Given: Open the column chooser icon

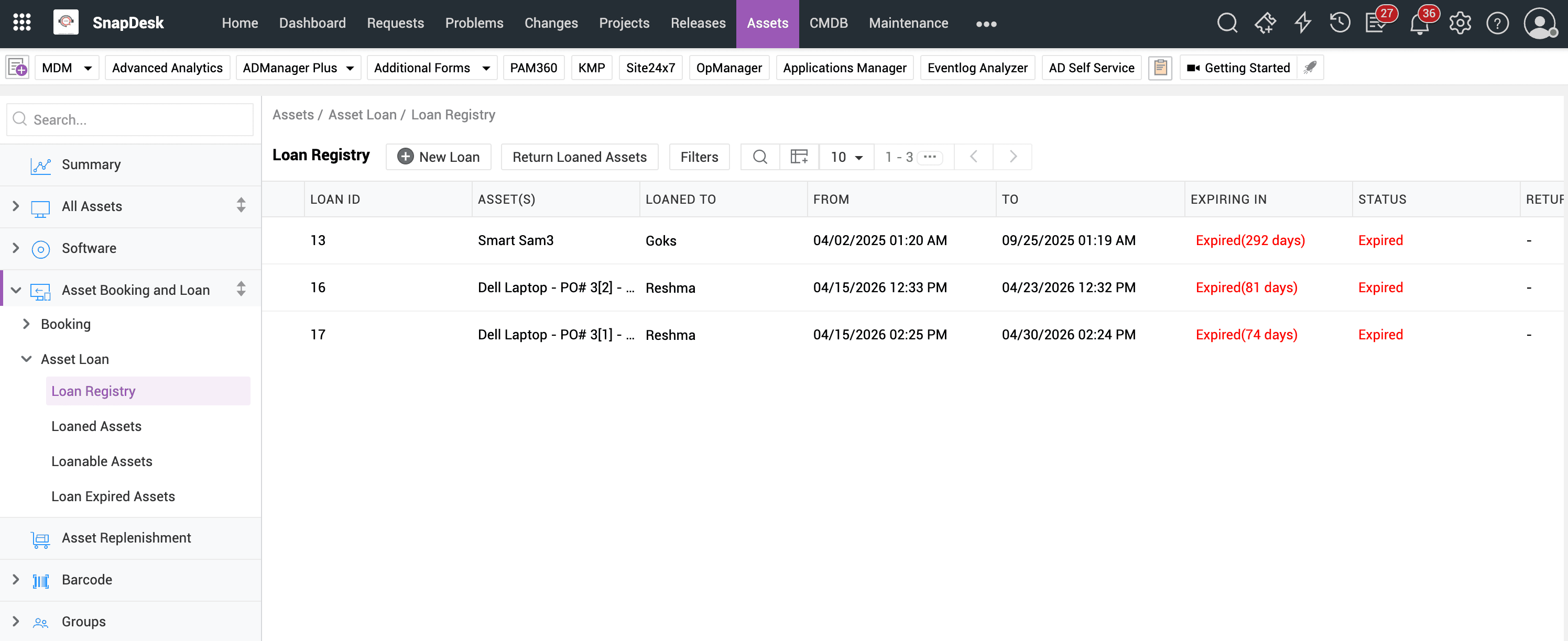Looking at the screenshot, I should [799, 157].
